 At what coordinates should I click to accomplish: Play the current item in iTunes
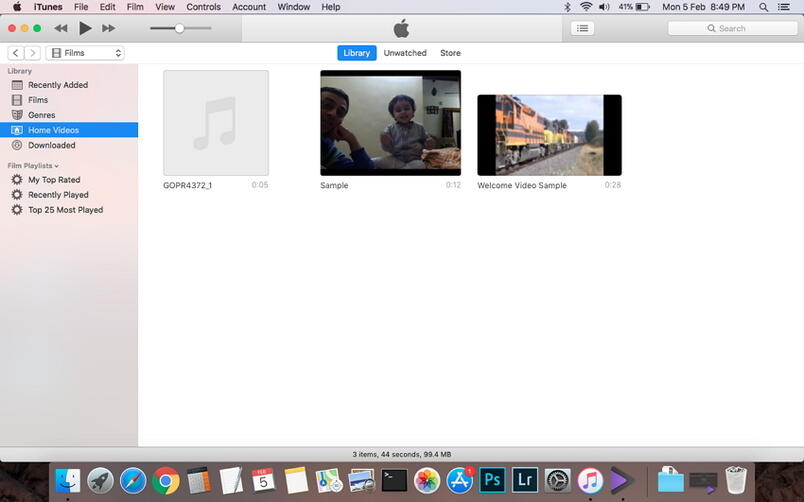coord(85,28)
